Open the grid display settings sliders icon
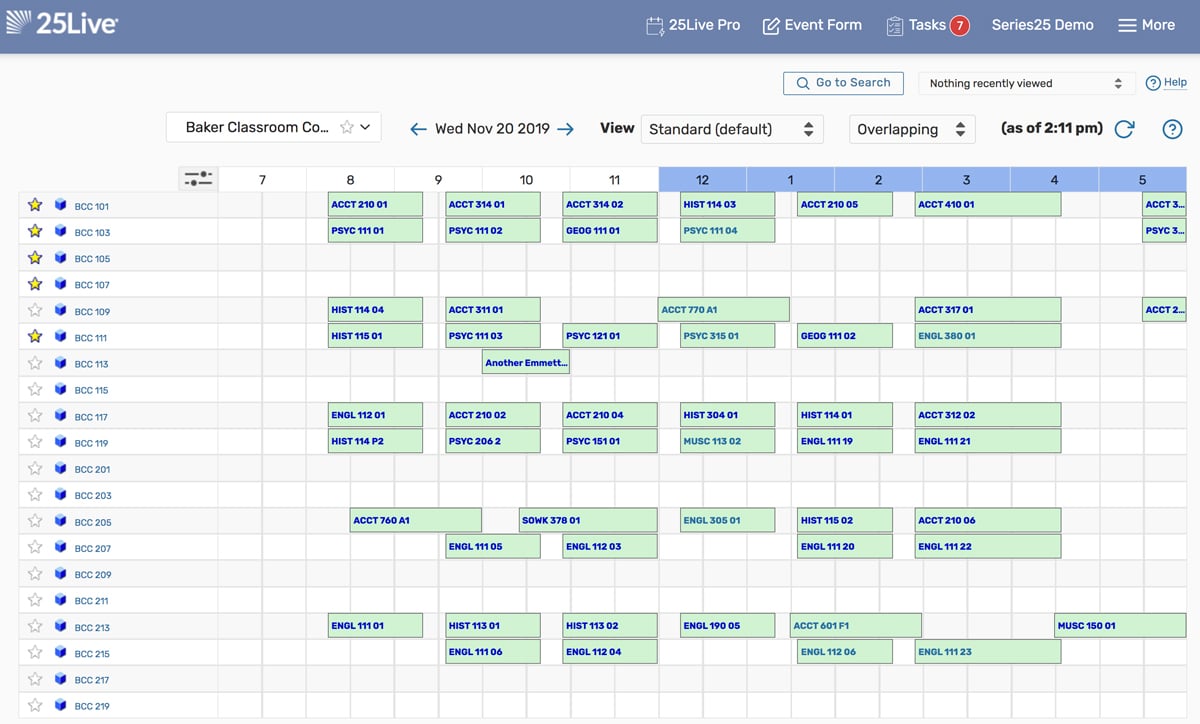 tap(198, 179)
